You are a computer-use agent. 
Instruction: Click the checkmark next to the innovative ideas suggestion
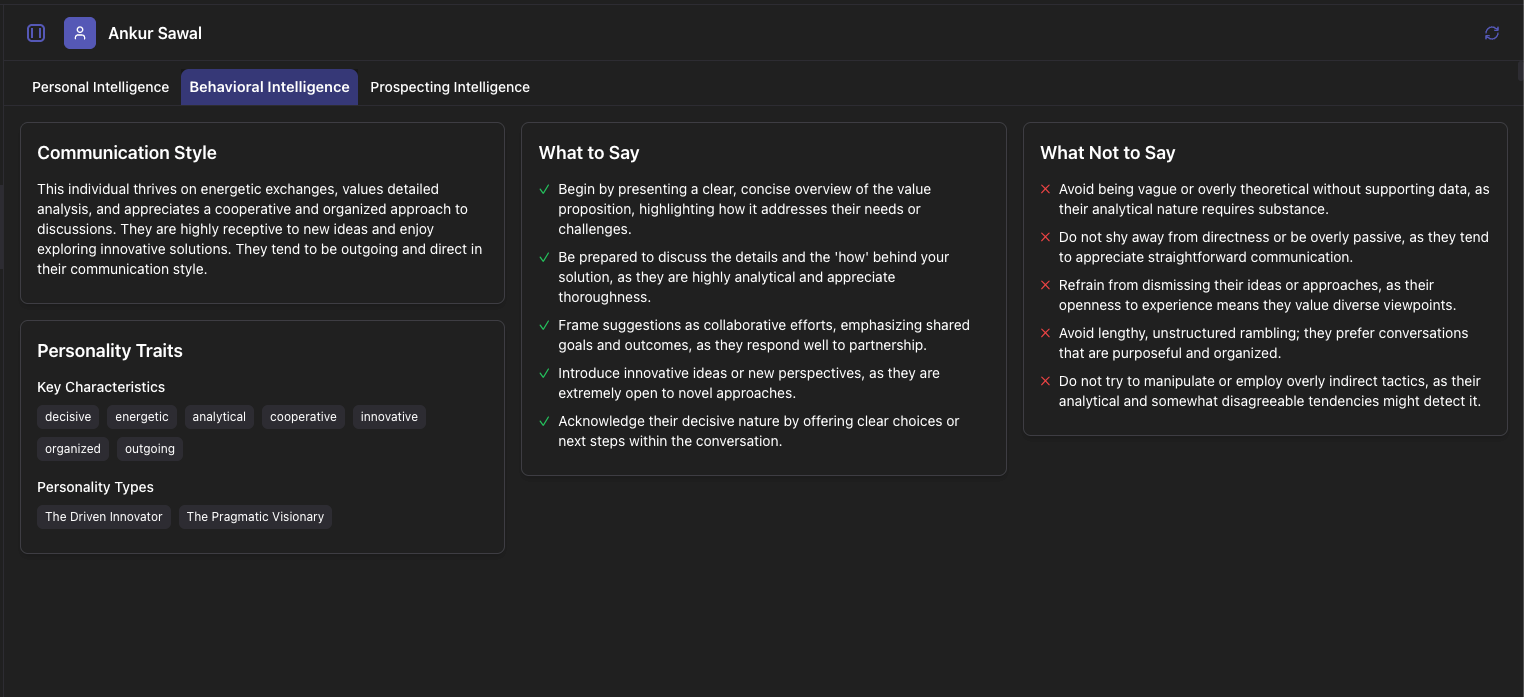[x=544, y=373]
